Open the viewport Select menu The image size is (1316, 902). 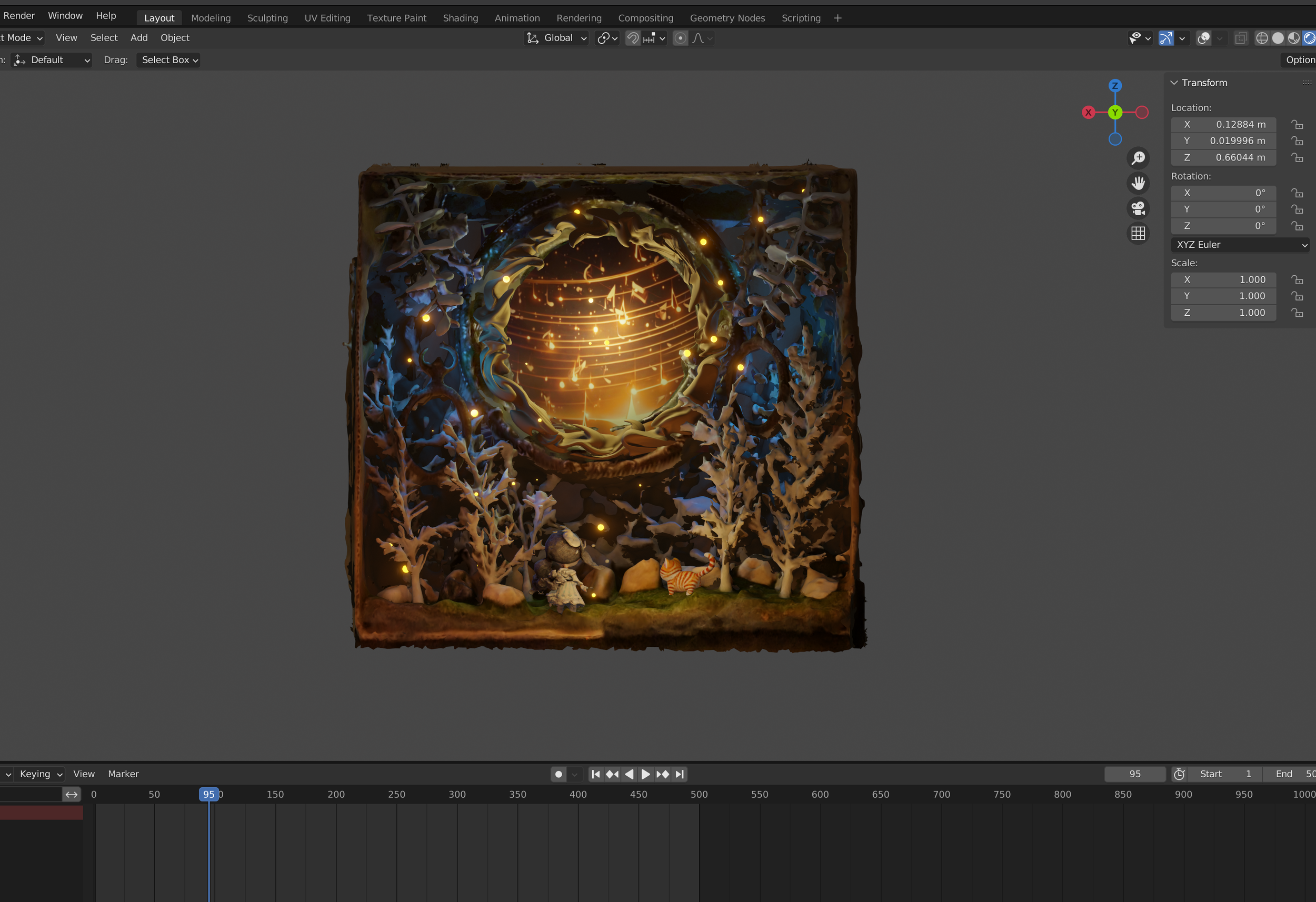[104, 38]
